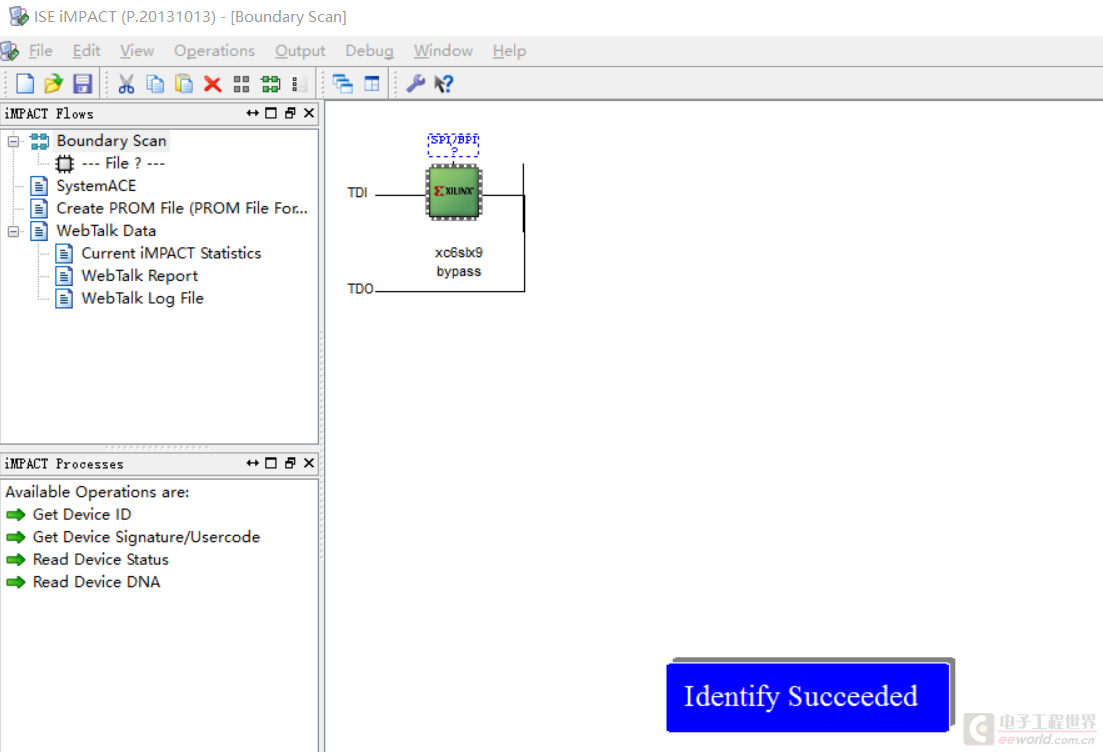1103x752 pixels.
Task: Collapse the Boundary Scan tree node
Action: 13,141
